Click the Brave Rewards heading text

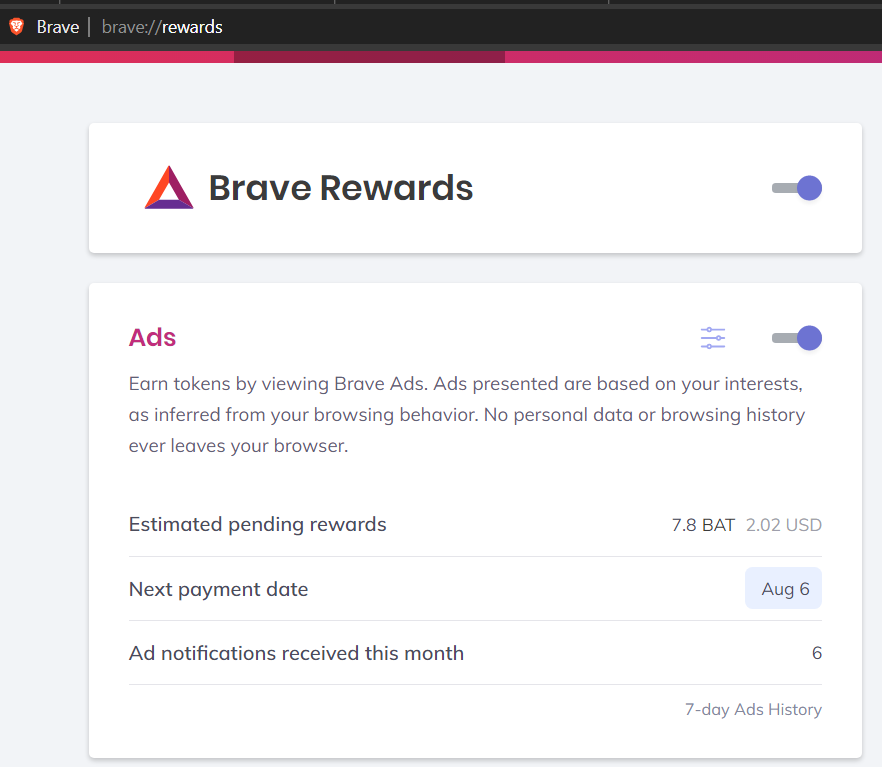[x=340, y=188]
